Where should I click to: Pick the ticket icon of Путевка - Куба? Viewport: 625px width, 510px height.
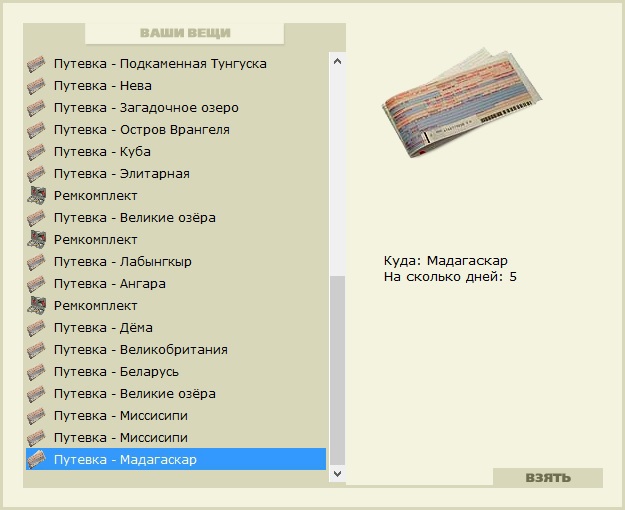click(x=36, y=152)
